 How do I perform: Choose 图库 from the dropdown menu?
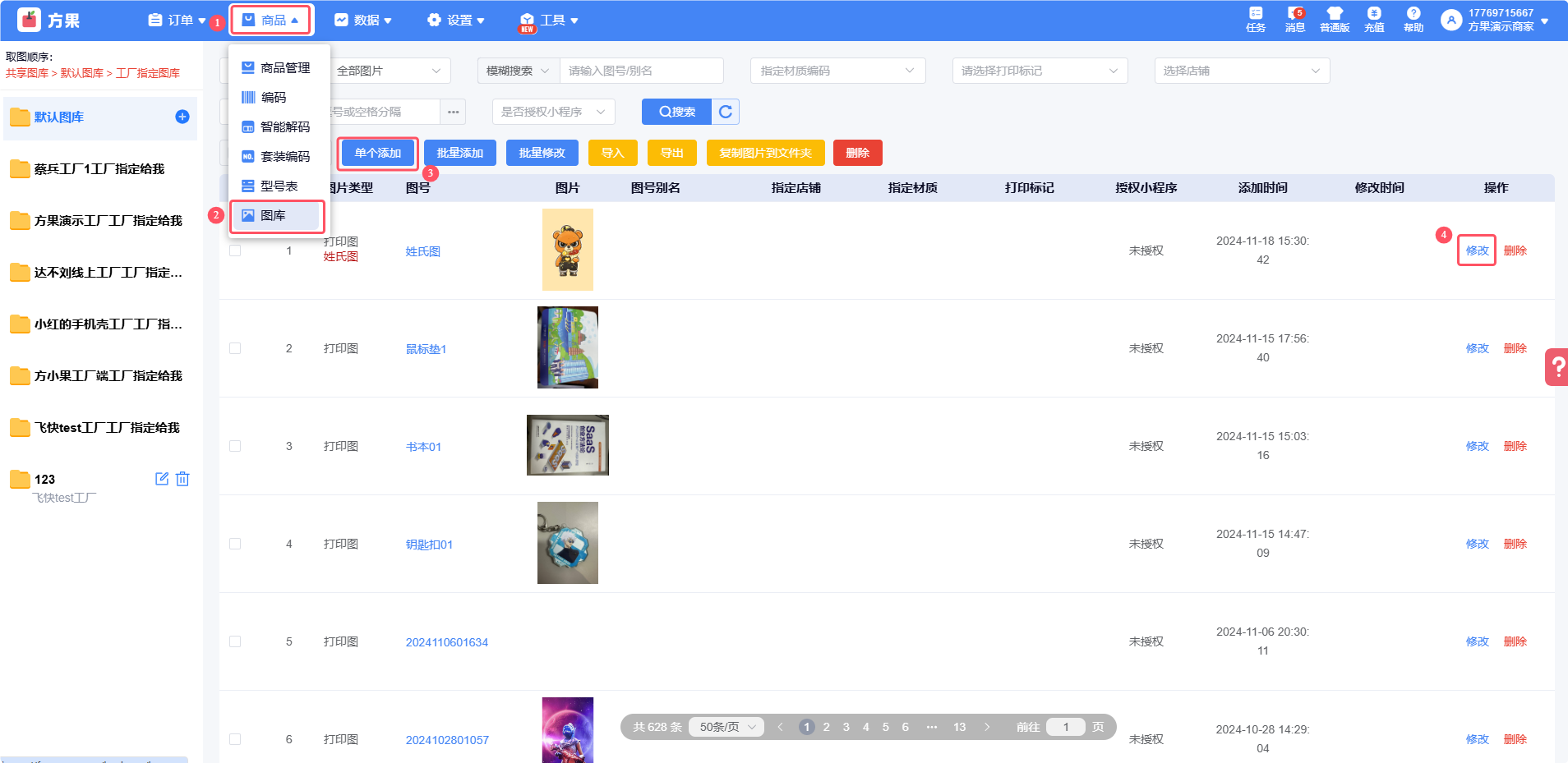tap(278, 215)
